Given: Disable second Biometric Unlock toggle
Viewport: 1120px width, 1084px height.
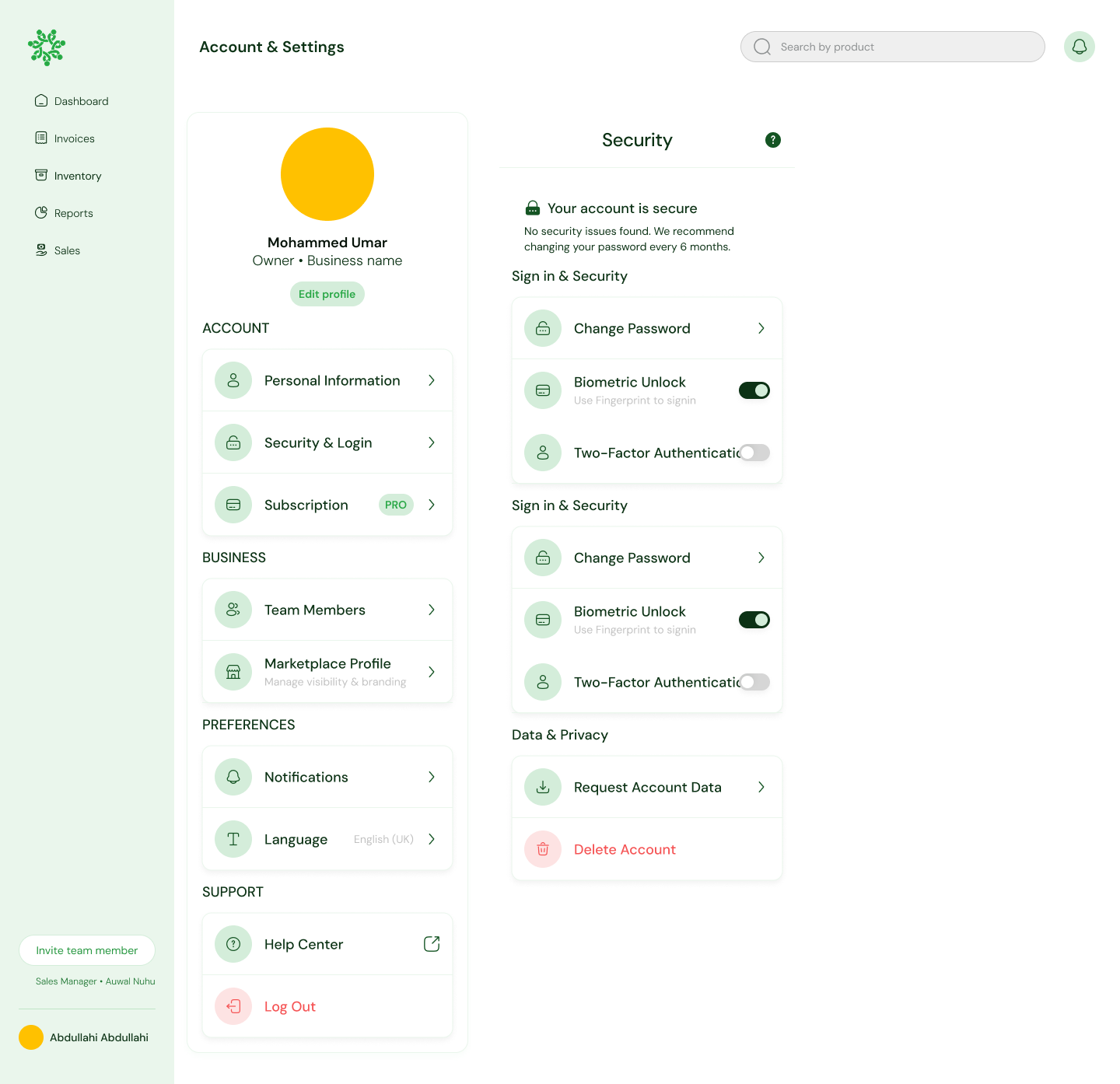Looking at the screenshot, I should (x=754, y=620).
